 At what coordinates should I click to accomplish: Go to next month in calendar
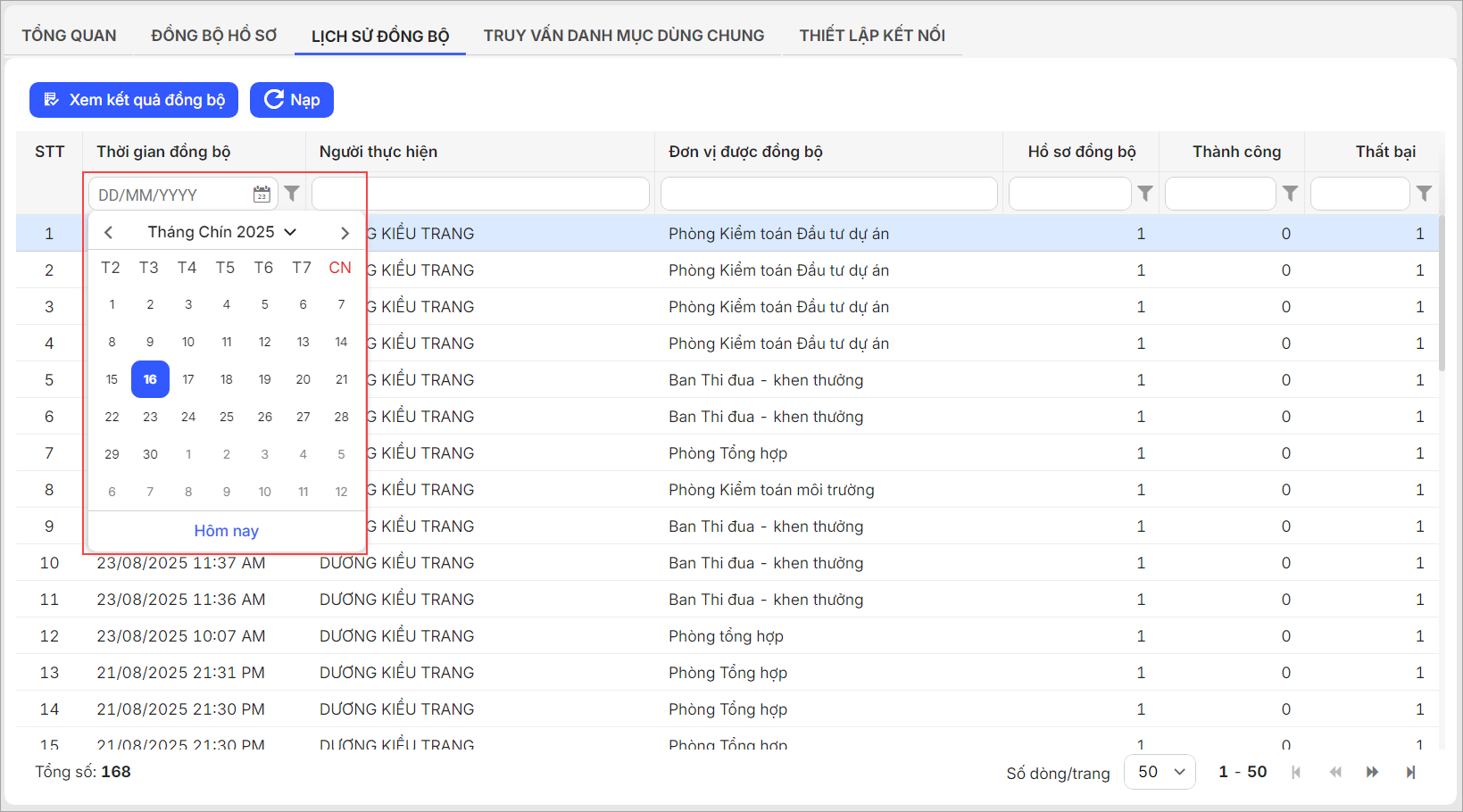(x=345, y=233)
